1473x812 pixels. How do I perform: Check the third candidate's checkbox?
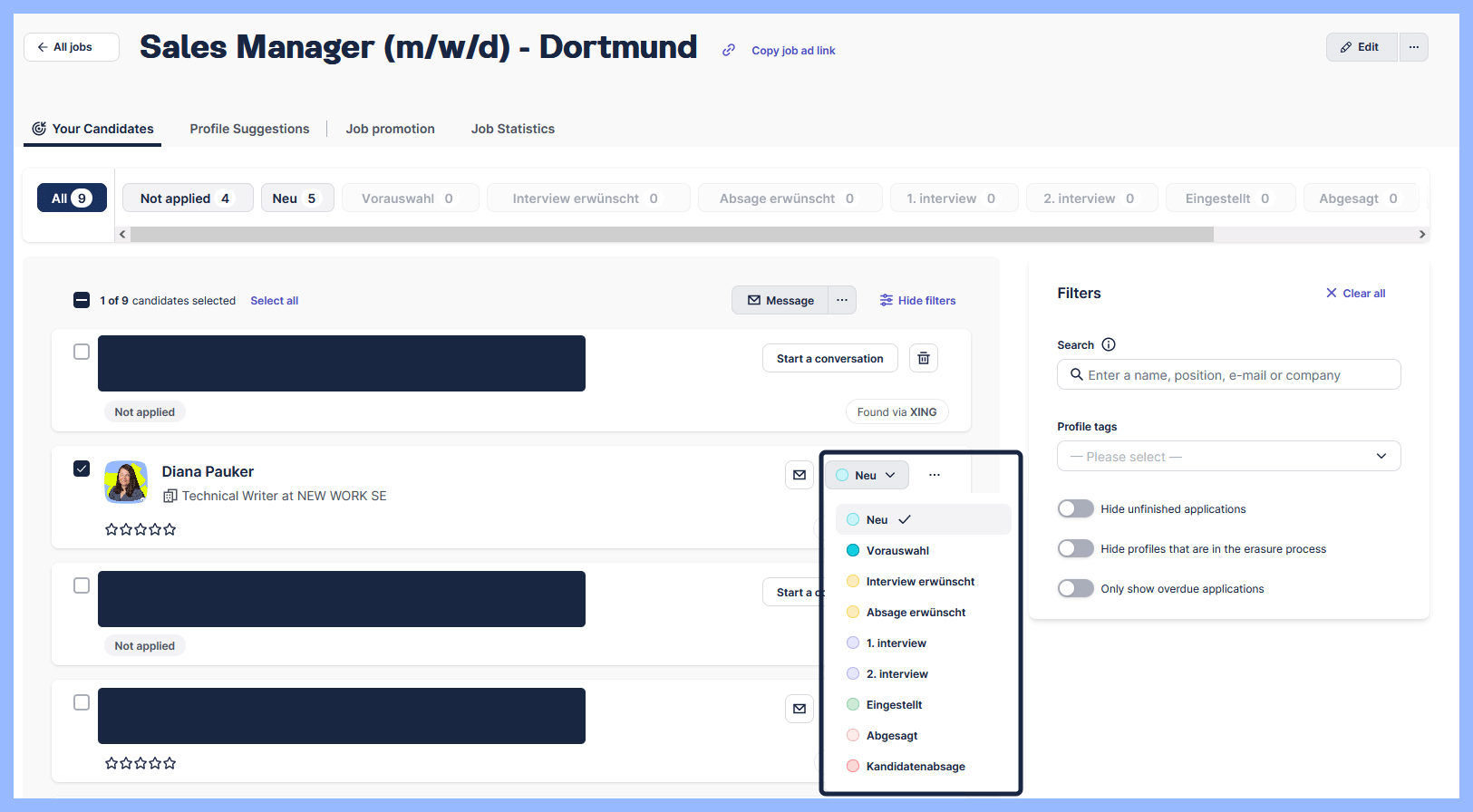[82, 585]
